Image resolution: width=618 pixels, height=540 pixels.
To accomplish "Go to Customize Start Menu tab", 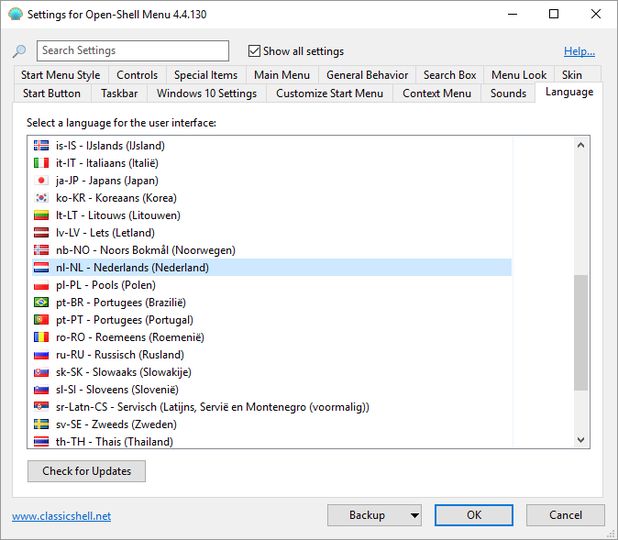I will [x=329, y=93].
